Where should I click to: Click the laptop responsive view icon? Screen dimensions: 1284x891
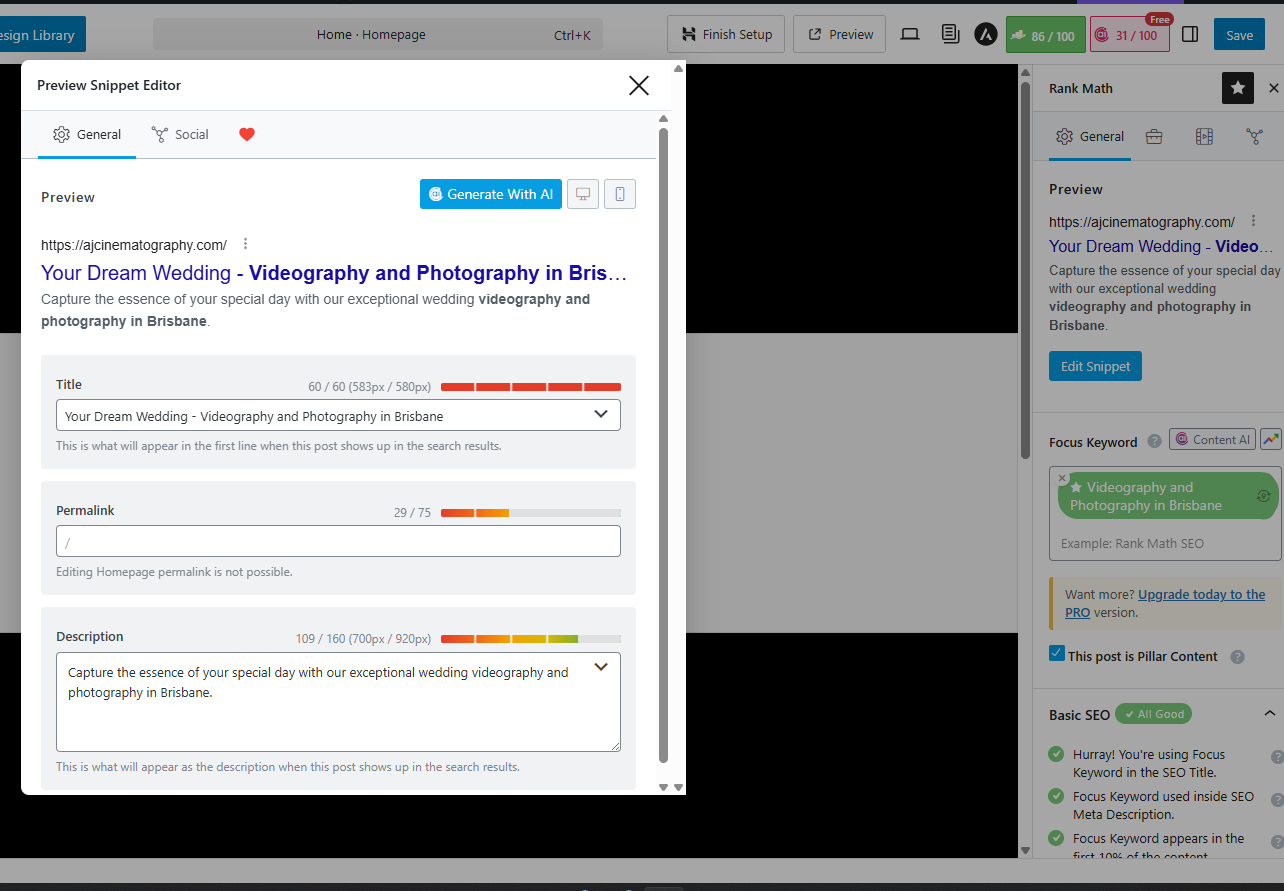(909, 34)
